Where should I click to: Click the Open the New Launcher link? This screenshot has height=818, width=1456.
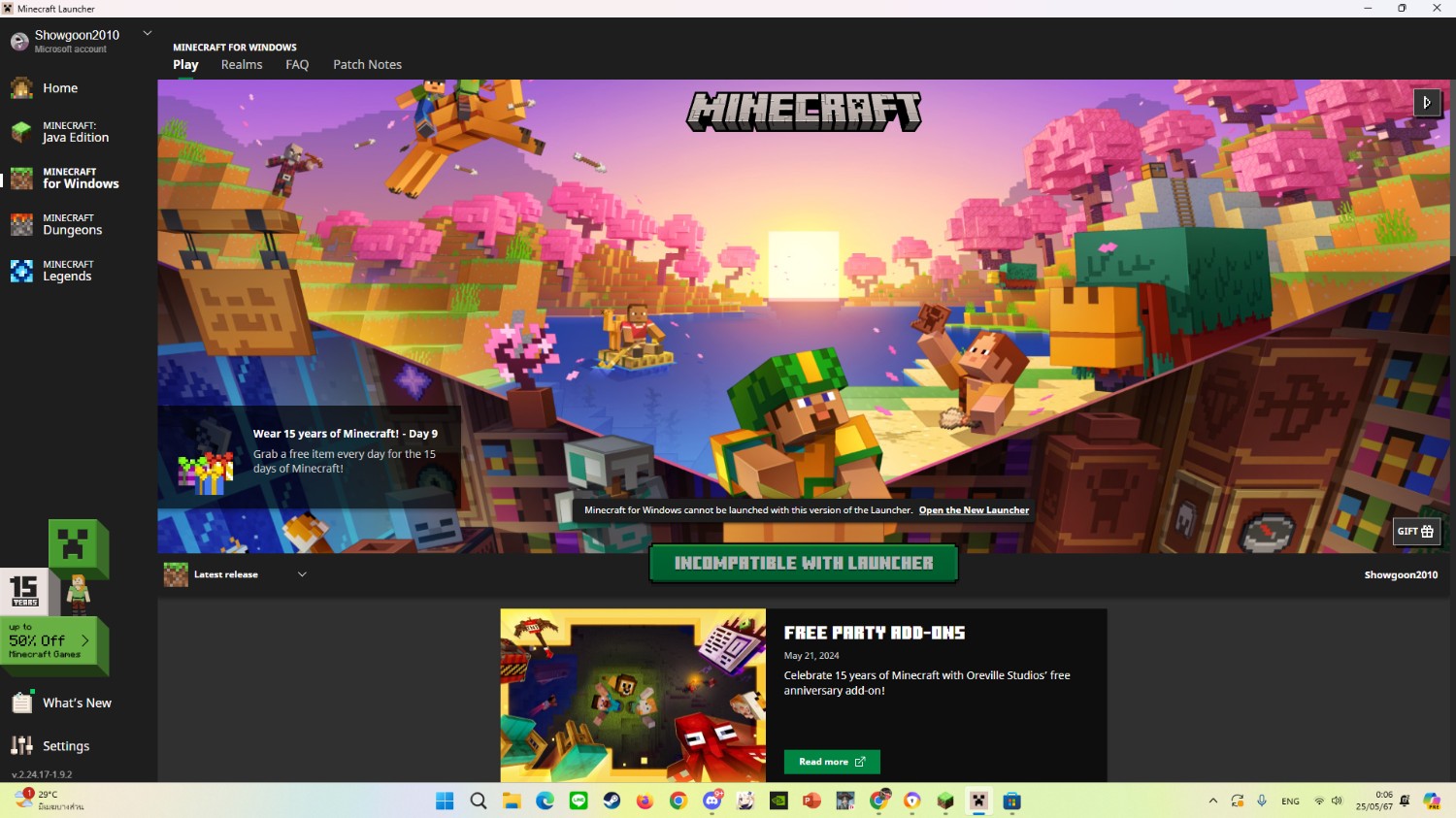click(974, 510)
